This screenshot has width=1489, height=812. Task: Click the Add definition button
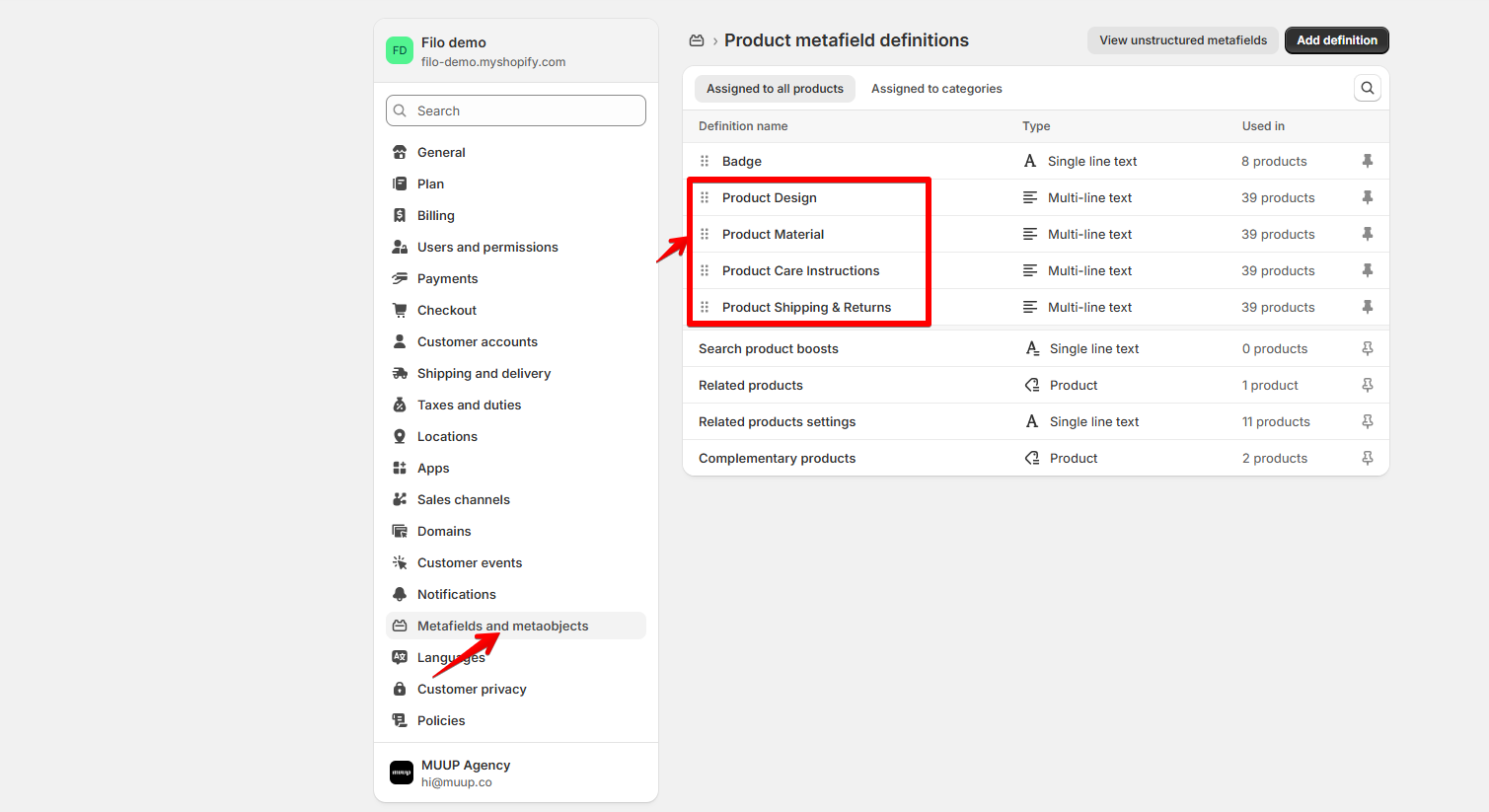tap(1336, 40)
